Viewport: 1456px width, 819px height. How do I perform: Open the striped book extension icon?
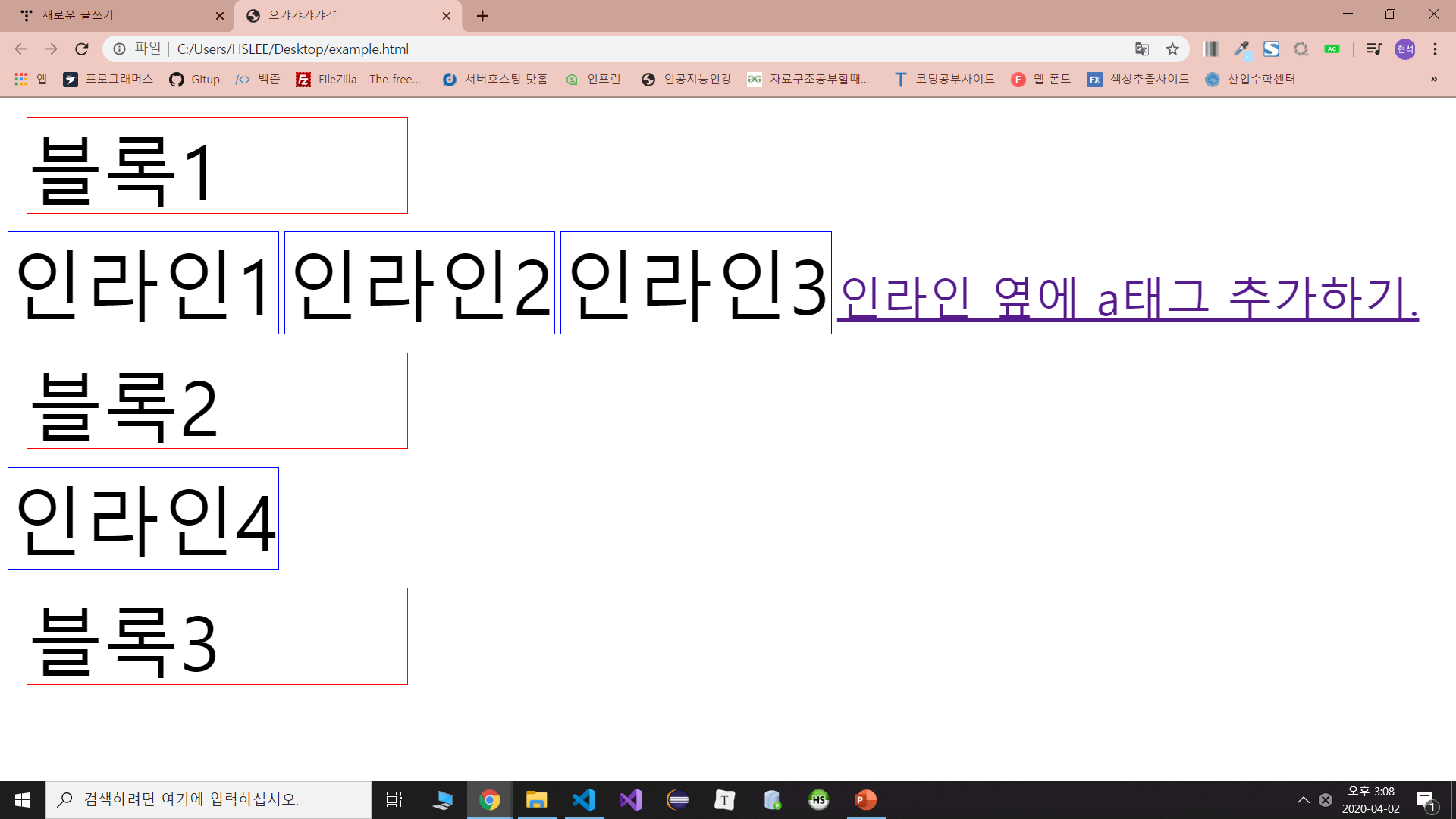tap(1211, 49)
